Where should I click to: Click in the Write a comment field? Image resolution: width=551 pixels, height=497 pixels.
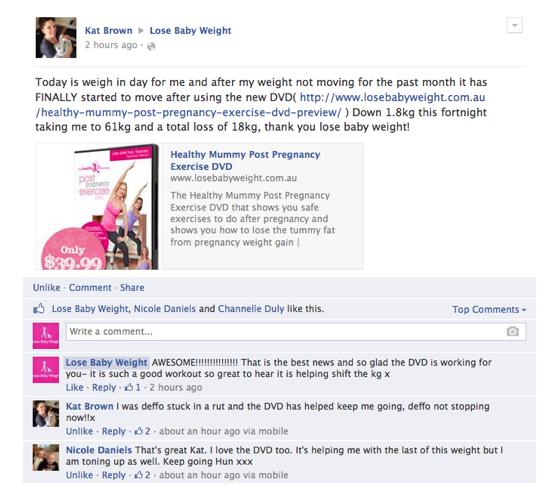click(296, 331)
